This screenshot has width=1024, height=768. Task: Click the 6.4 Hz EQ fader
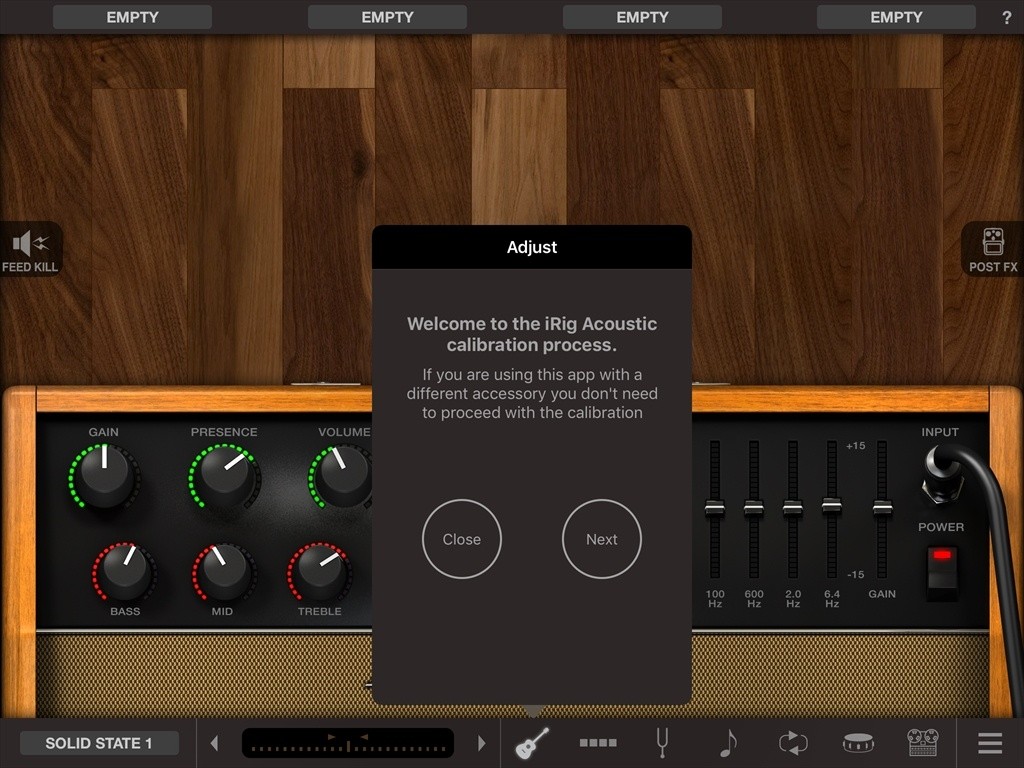831,505
